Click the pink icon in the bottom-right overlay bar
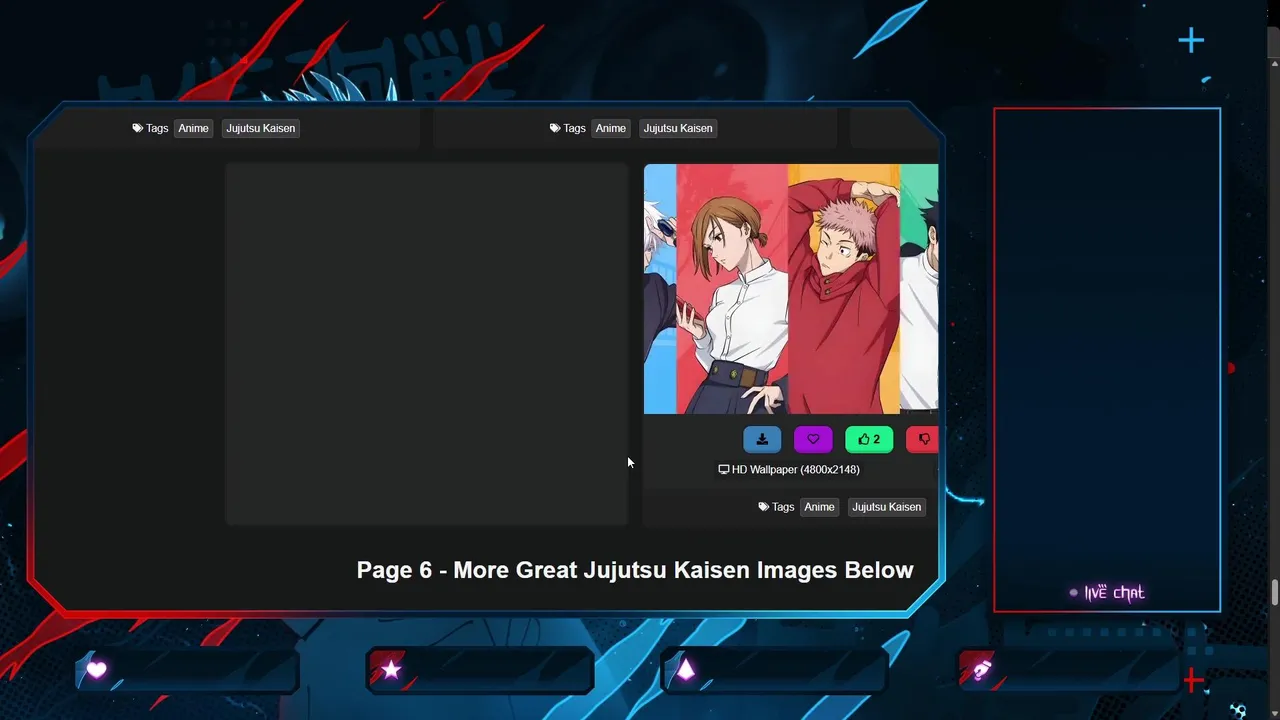1280x720 pixels. pos(982,670)
